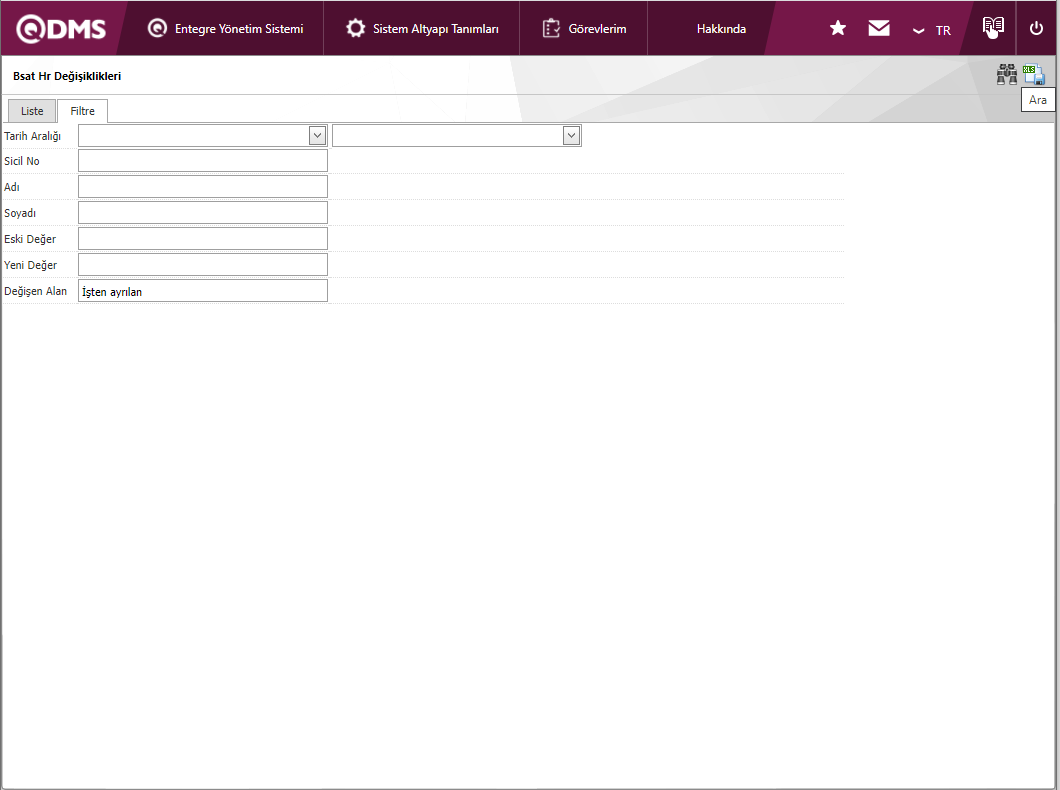The height and width of the screenshot is (790, 1060).
Task: Open messages envelope icon
Action: pyautogui.click(x=878, y=28)
